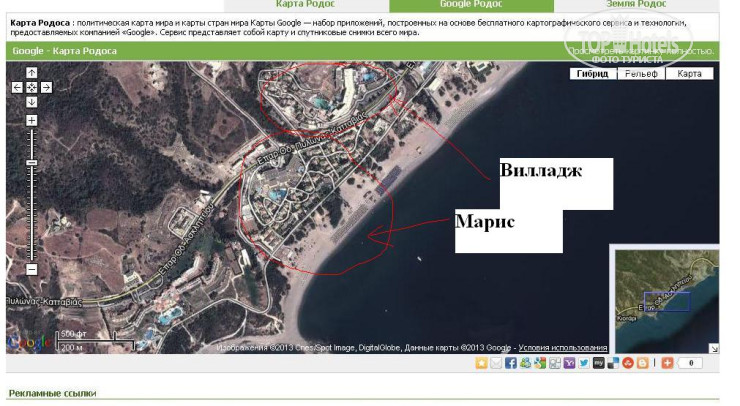Share via the MSN Messenger icon
Screen dimensions: 740x406
tap(525, 363)
